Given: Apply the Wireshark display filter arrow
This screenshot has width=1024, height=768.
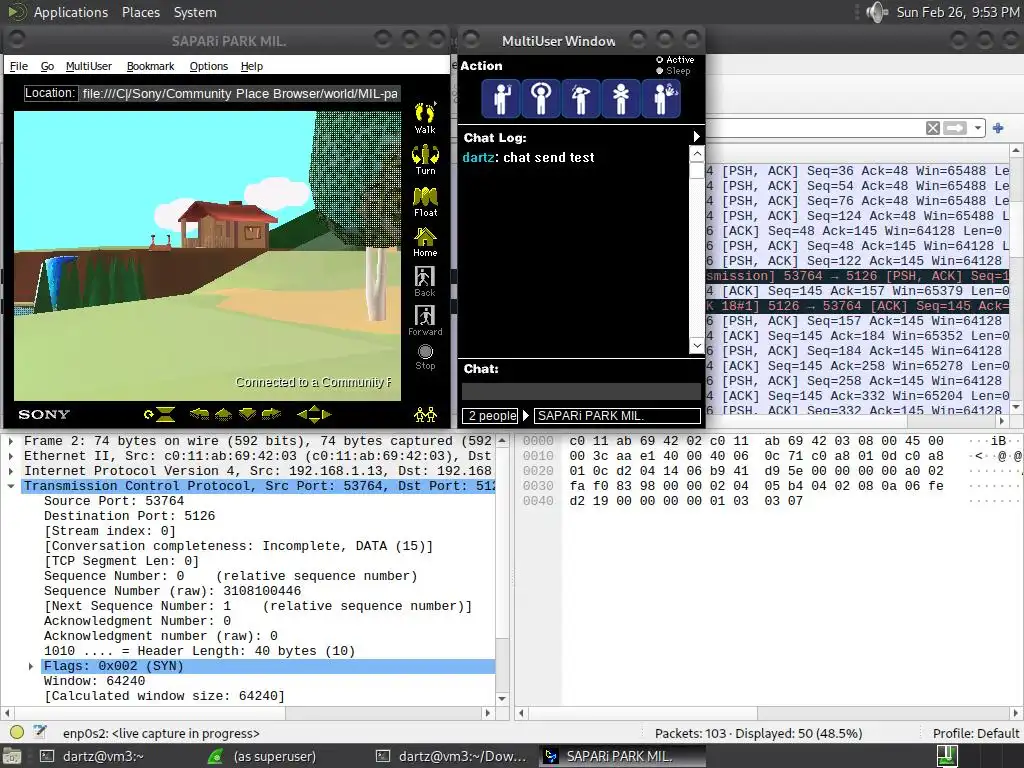Looking at the screenshot, I should [x=955, y=128].
